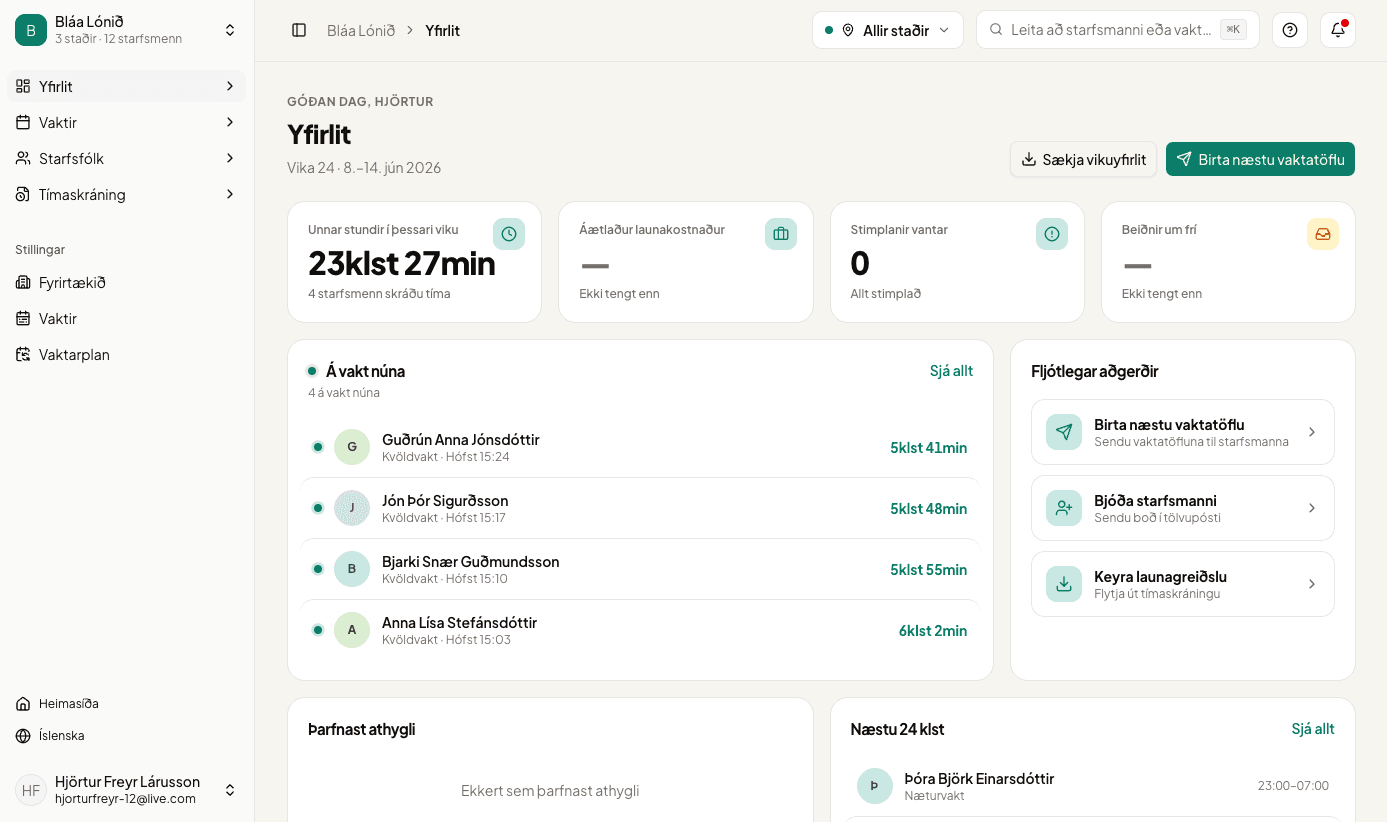Click Bjarki Snær Guðmundsson name

(x=471, y=561)
